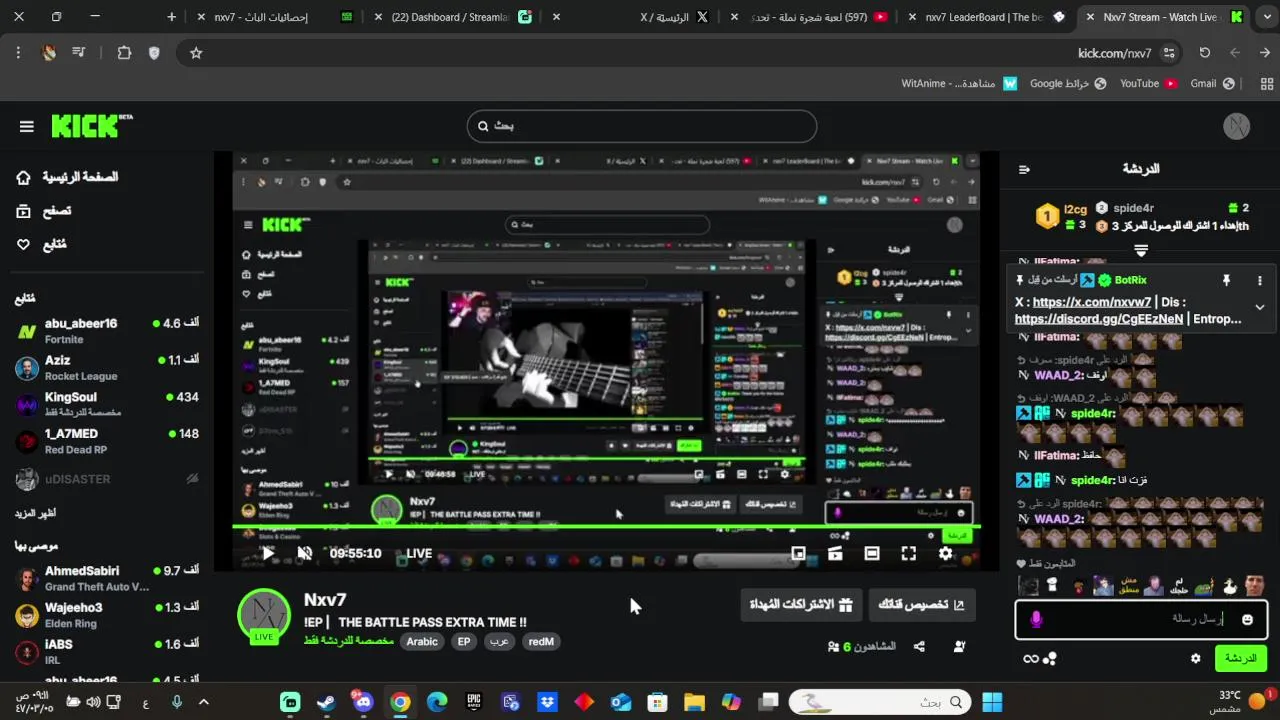Unmute the stream player volume
Screen dimensions: 1280x720
coord(305,553)
